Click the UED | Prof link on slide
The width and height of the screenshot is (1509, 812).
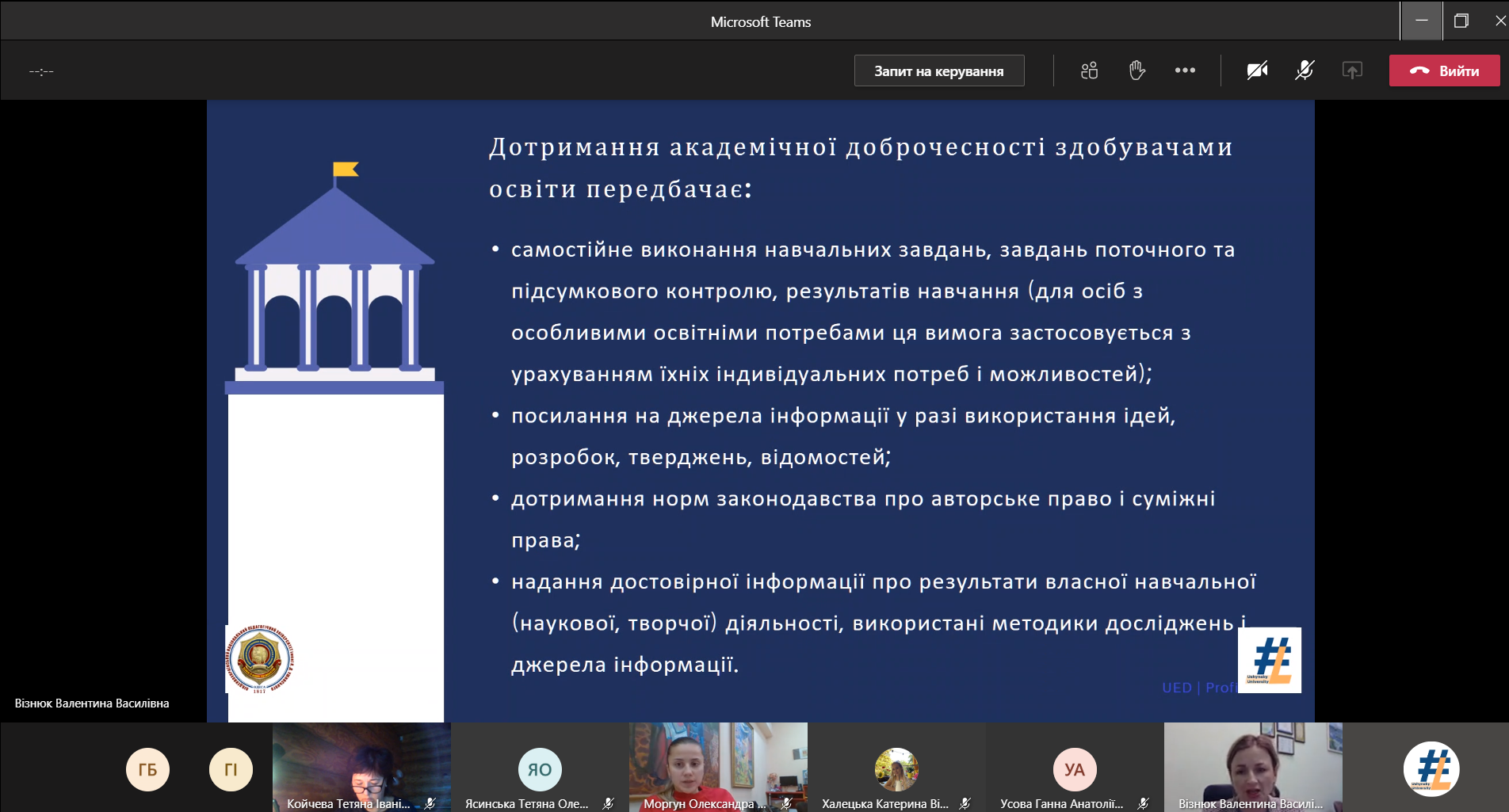pyautogui.click(x=1198, y=688)
